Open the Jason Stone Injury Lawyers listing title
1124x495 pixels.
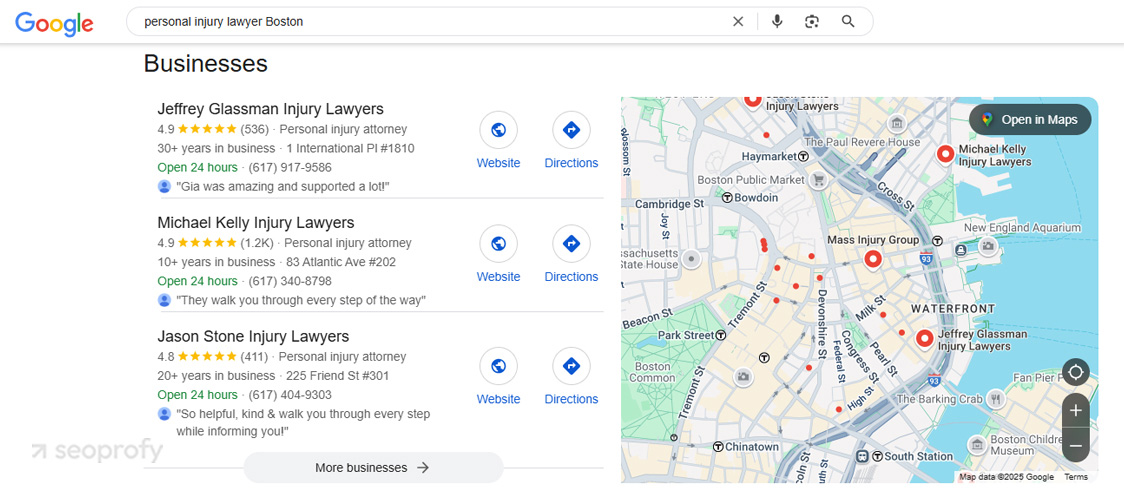click(253, 337)
